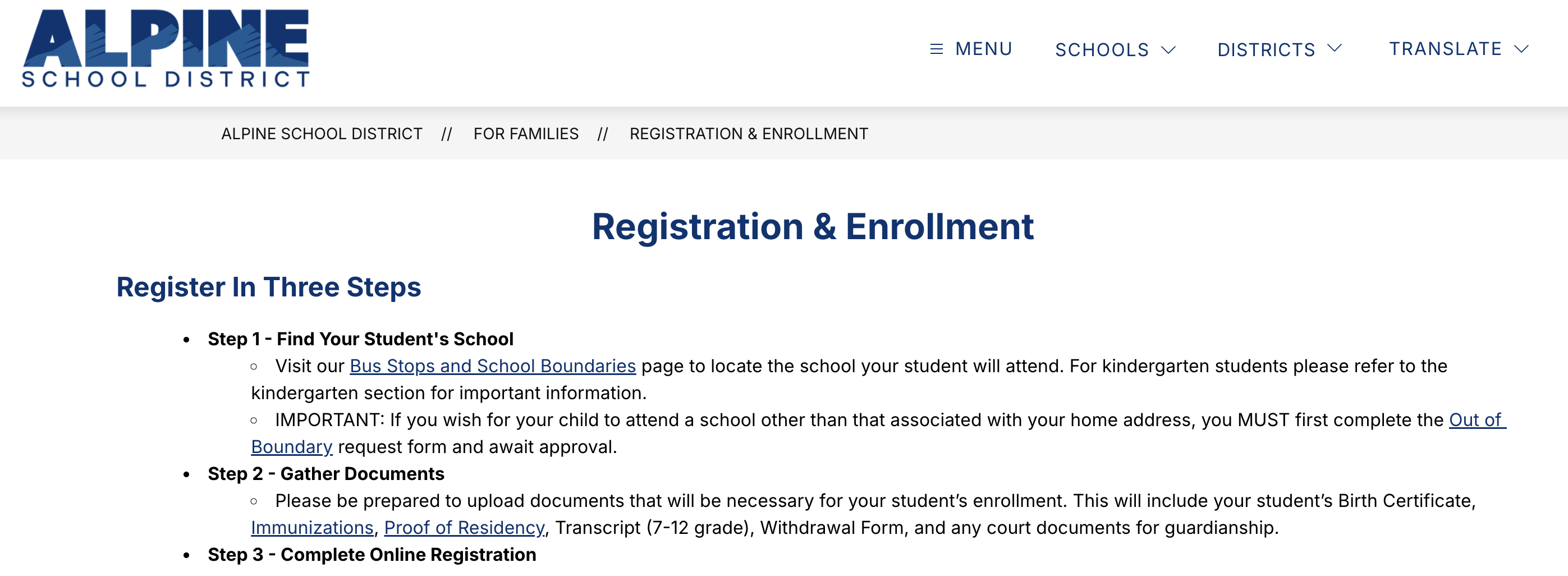Open Bus Stops and School Boundaries link
The width and height of the screenshot is (1568, 576).
492,366
